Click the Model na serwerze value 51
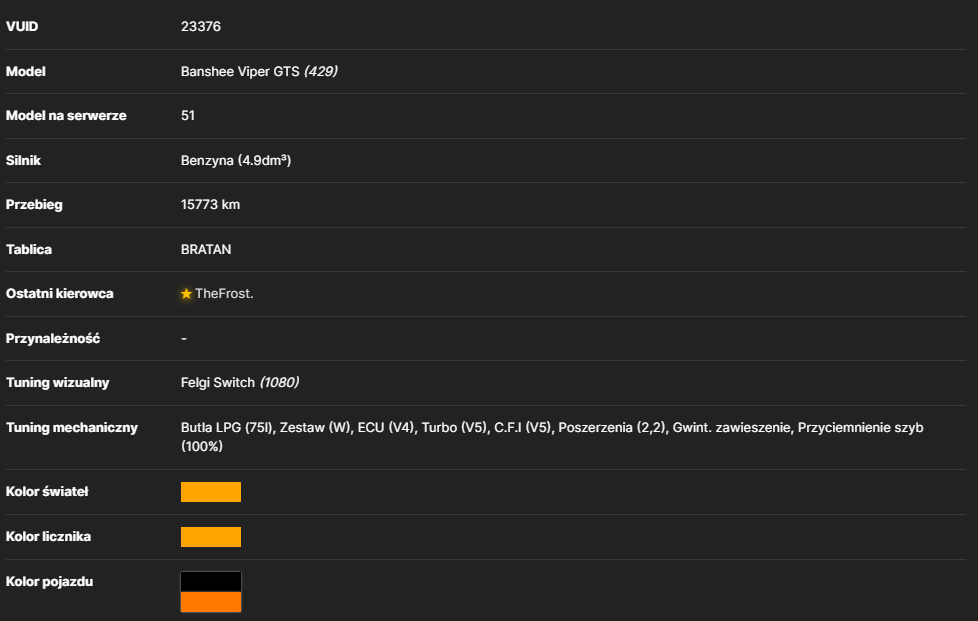The height and width of the screenshot is (621, 978). point(188,115)
